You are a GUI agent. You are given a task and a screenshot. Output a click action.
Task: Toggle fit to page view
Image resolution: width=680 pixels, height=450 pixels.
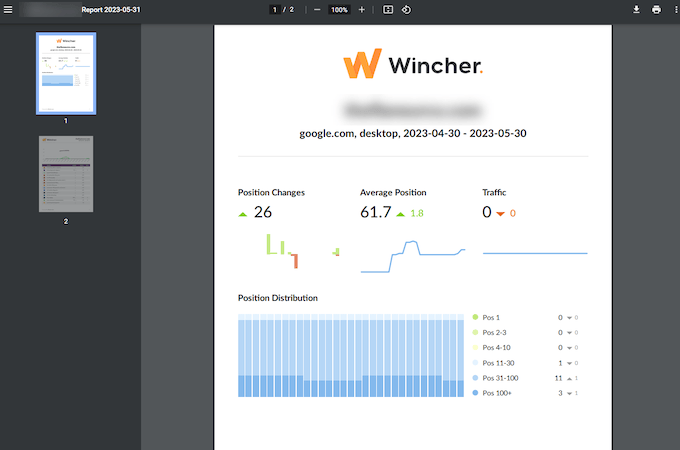pos(388,10)
